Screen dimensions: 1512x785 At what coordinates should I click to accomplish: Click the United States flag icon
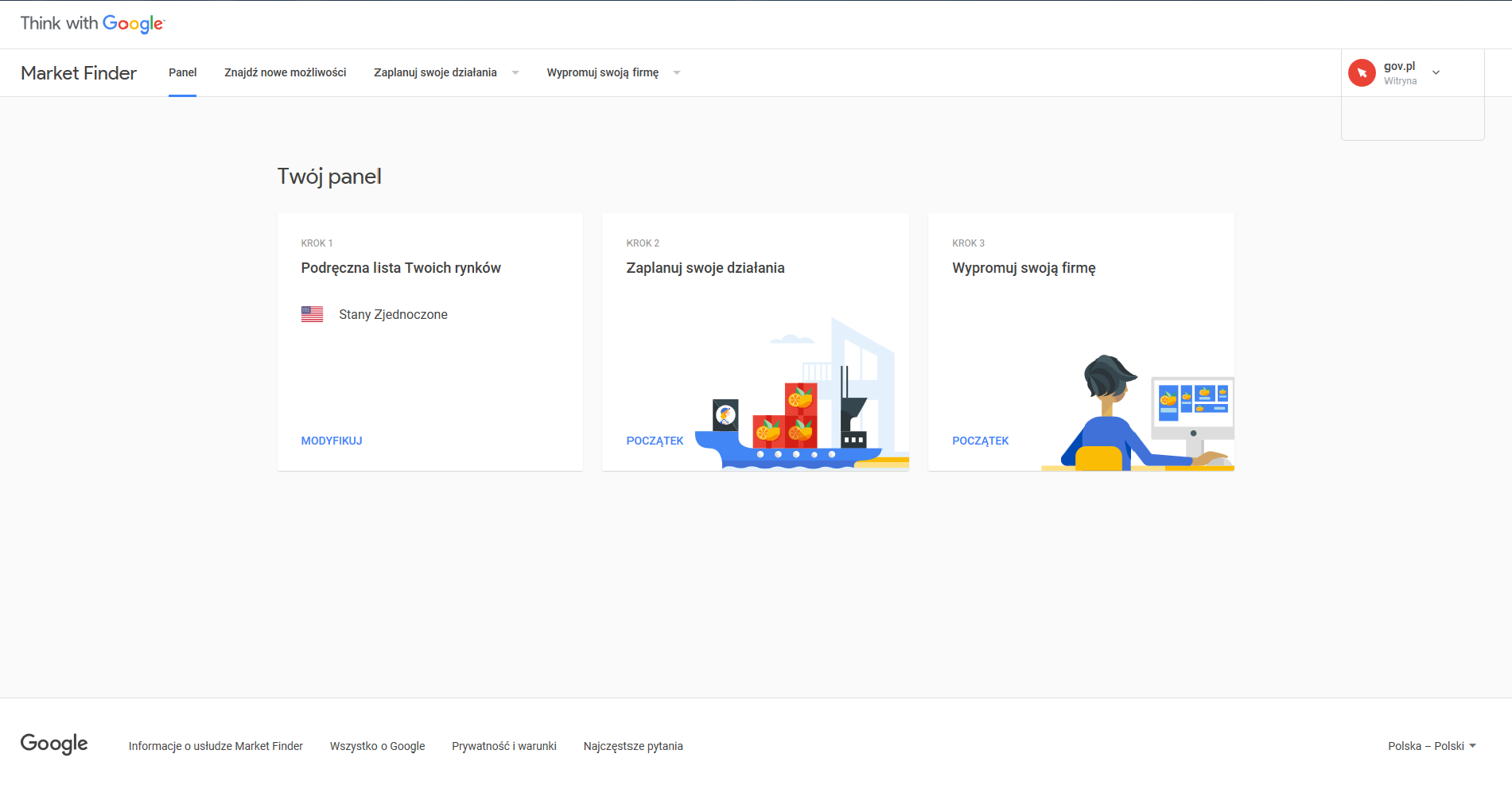pos(312,315)
